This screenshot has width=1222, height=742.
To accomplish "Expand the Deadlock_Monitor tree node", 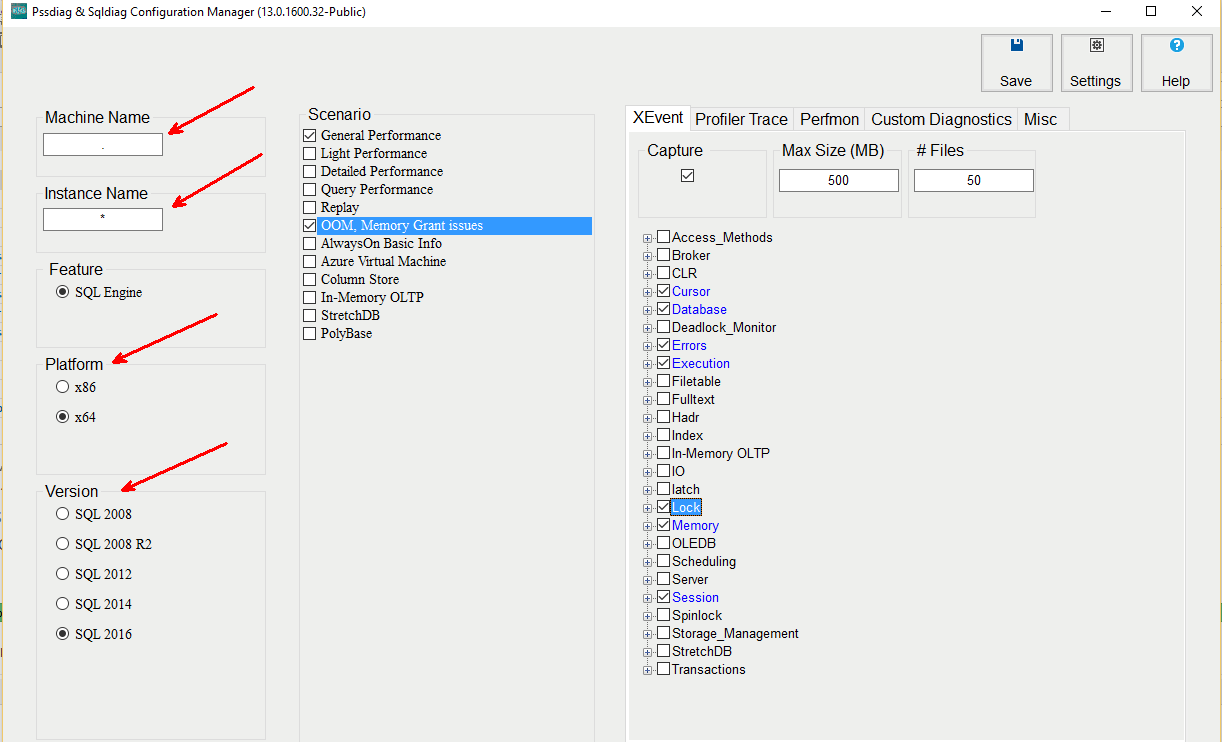I will (648, 328).
